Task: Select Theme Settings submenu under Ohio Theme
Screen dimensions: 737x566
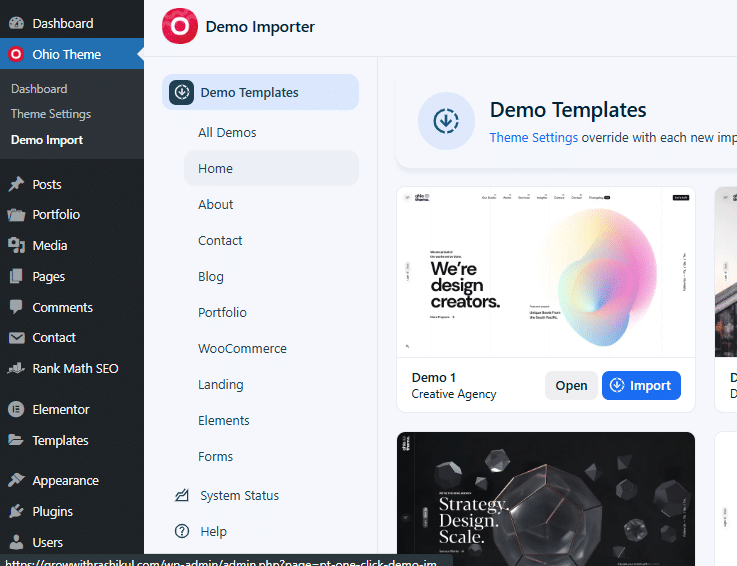Action: pyautogui.click(x=51, y=114)
